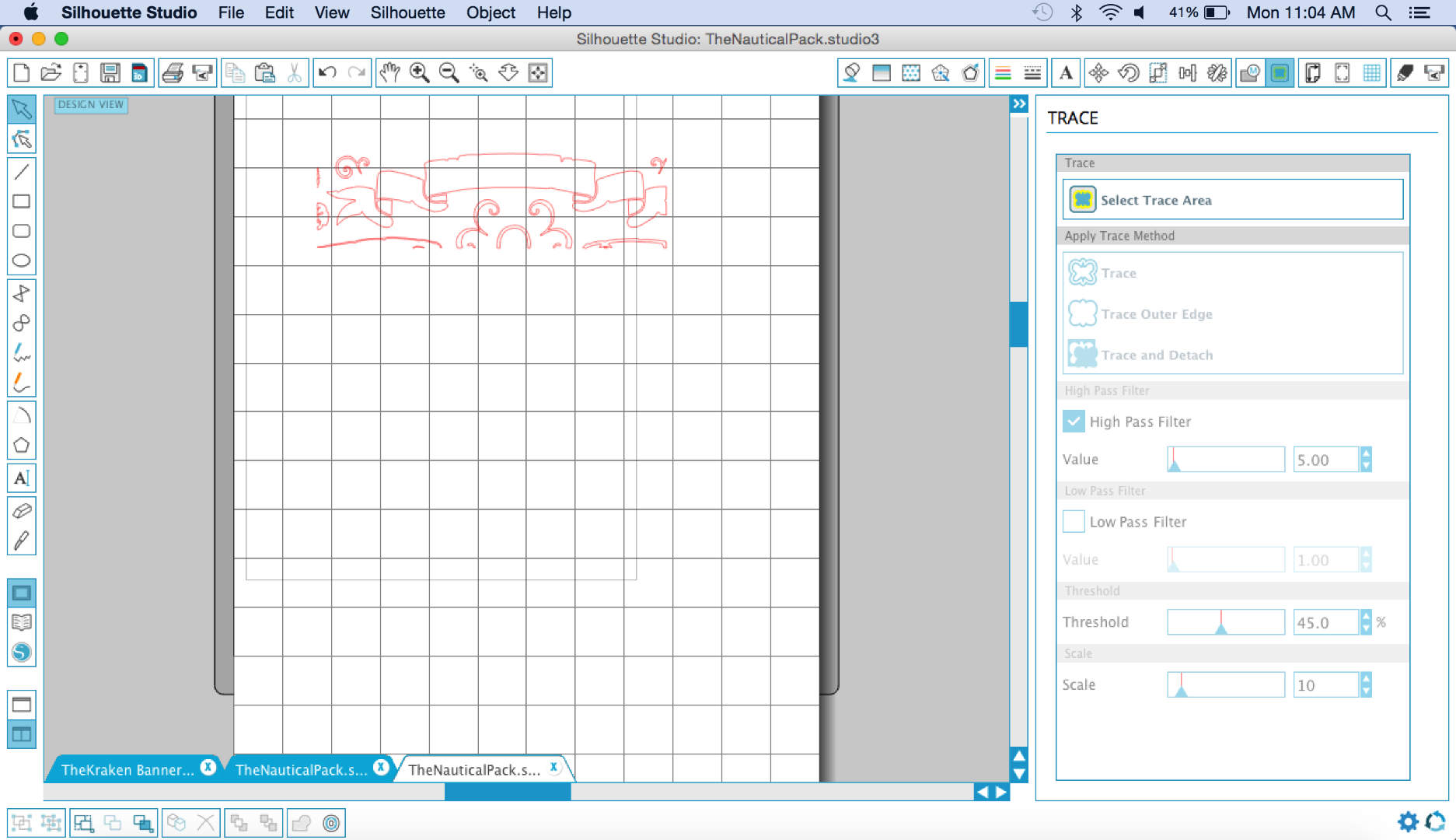The image size is (1456, 840).
Task: Click the Print icon
Action: point(173,73)
